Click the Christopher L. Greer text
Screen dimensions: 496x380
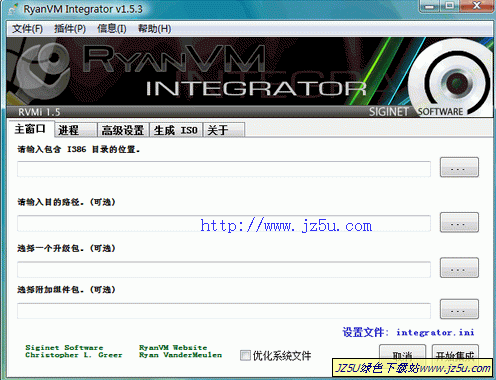(x=74, y=355)
